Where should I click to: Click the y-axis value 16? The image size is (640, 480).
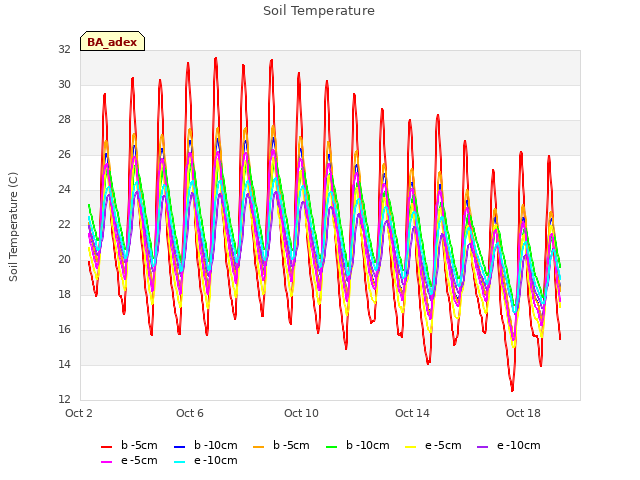click(x=64, y=329)
